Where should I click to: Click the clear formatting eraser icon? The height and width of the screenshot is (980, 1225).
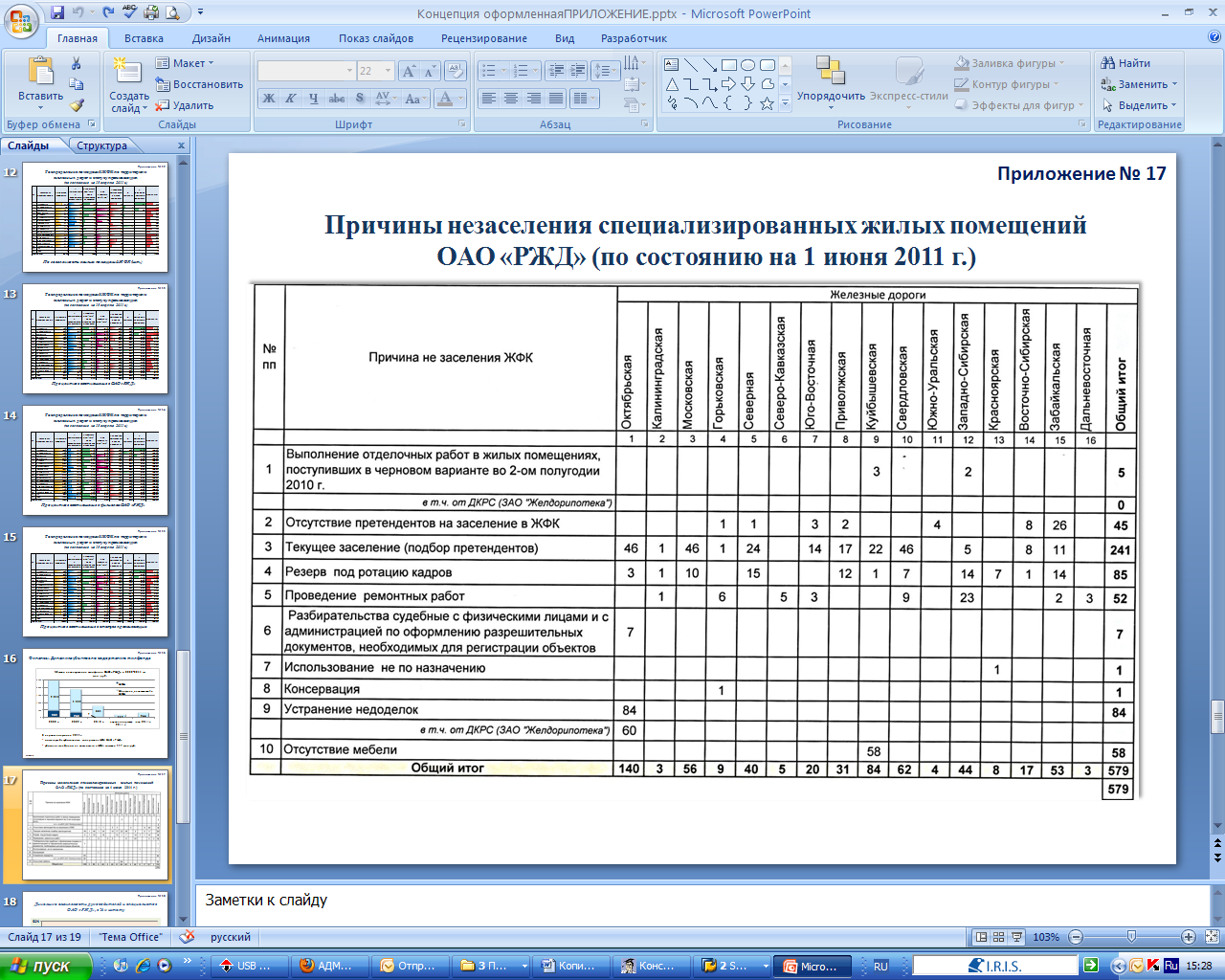[456, 71]
